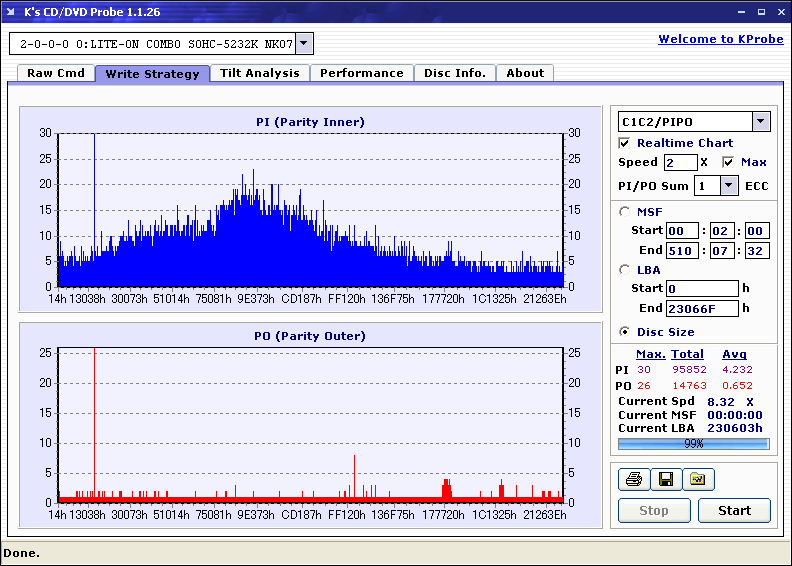Open the PI/PO Sum dropdown
This screenshot has height=566, width=792.
coord(729,185)
